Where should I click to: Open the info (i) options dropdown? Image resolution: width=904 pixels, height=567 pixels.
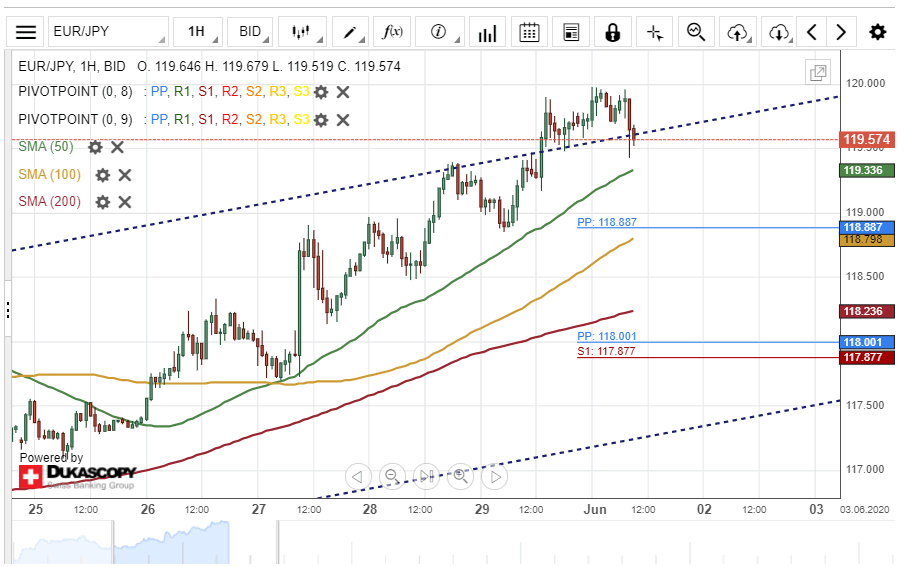(x=439, y=32)
